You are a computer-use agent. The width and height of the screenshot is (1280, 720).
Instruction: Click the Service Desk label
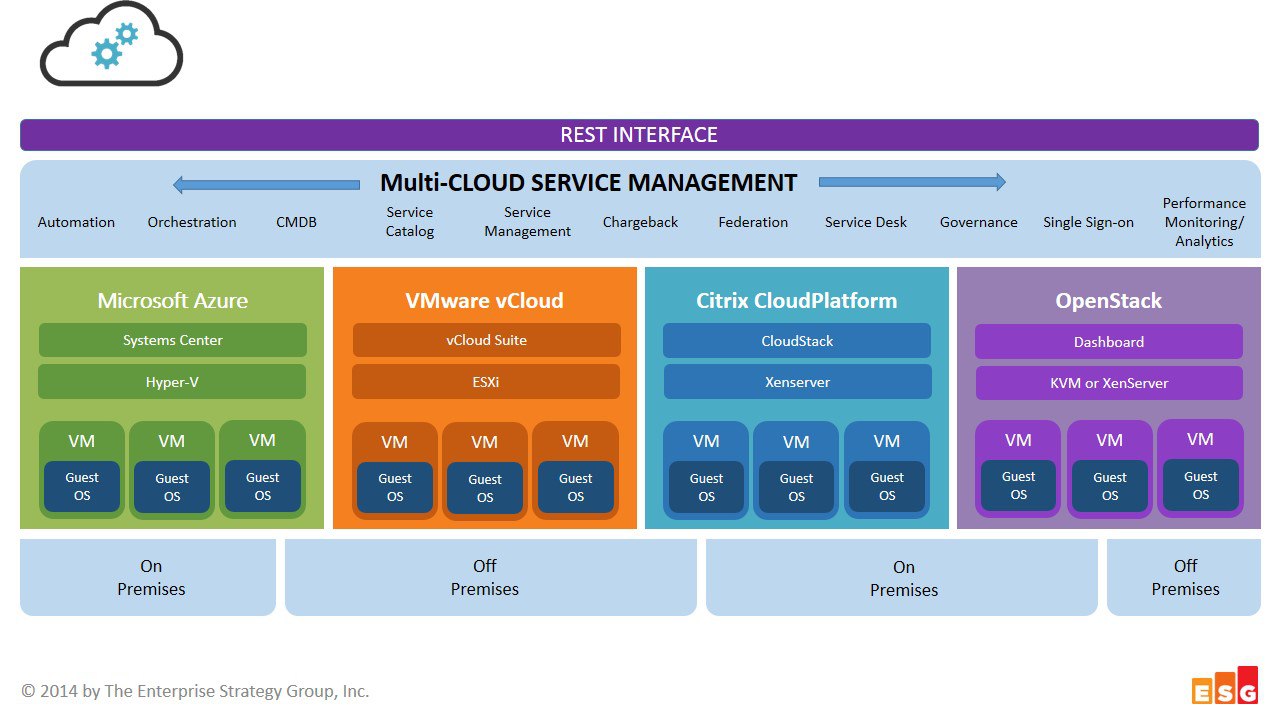866,222
